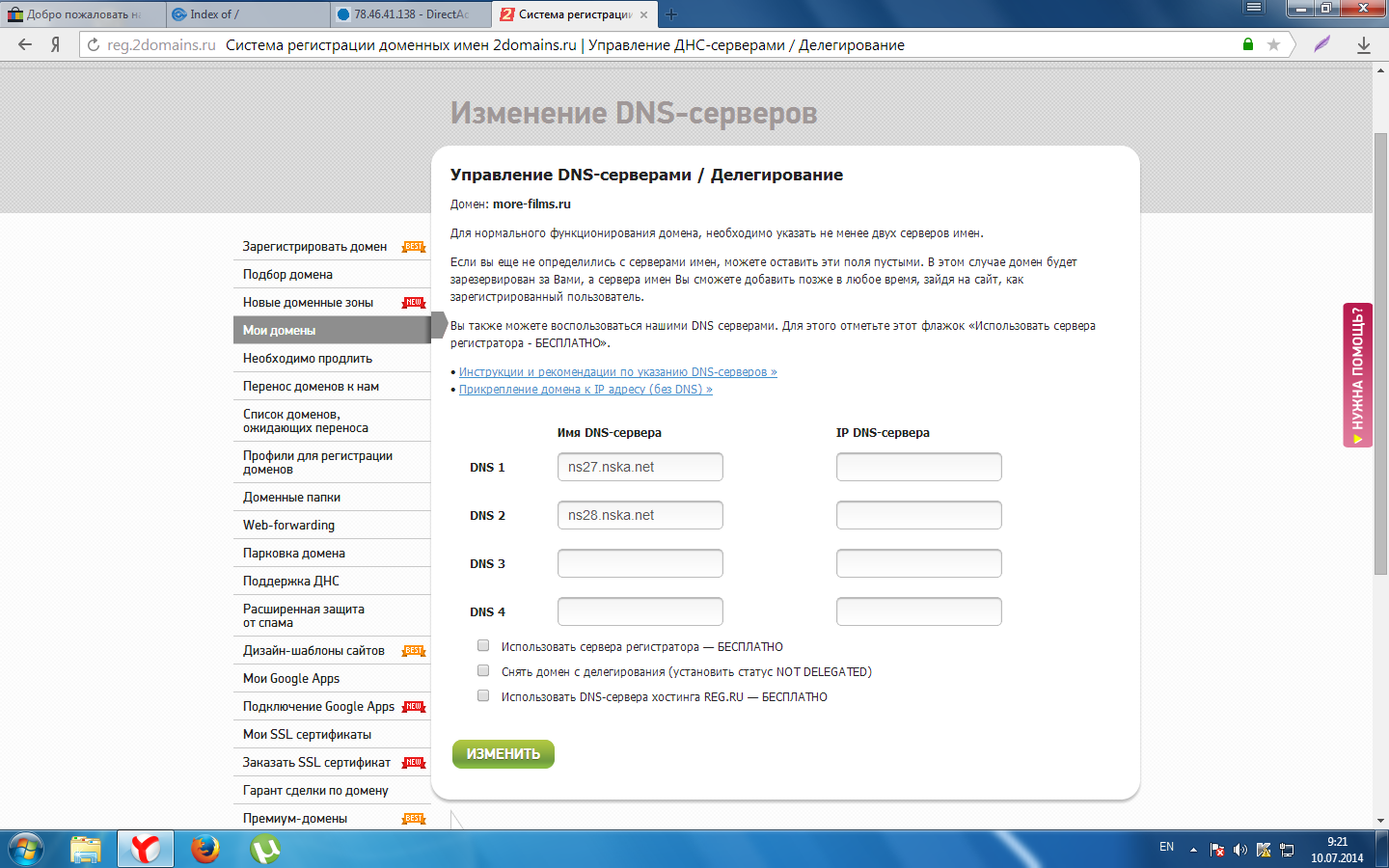Switch to Index of / tab
The image size is (1389, 868).
[248, 14]
